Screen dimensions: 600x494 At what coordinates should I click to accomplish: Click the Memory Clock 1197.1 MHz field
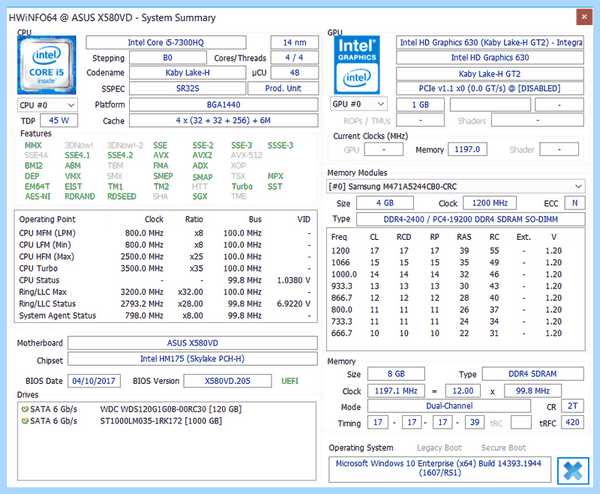click(396, 391)
